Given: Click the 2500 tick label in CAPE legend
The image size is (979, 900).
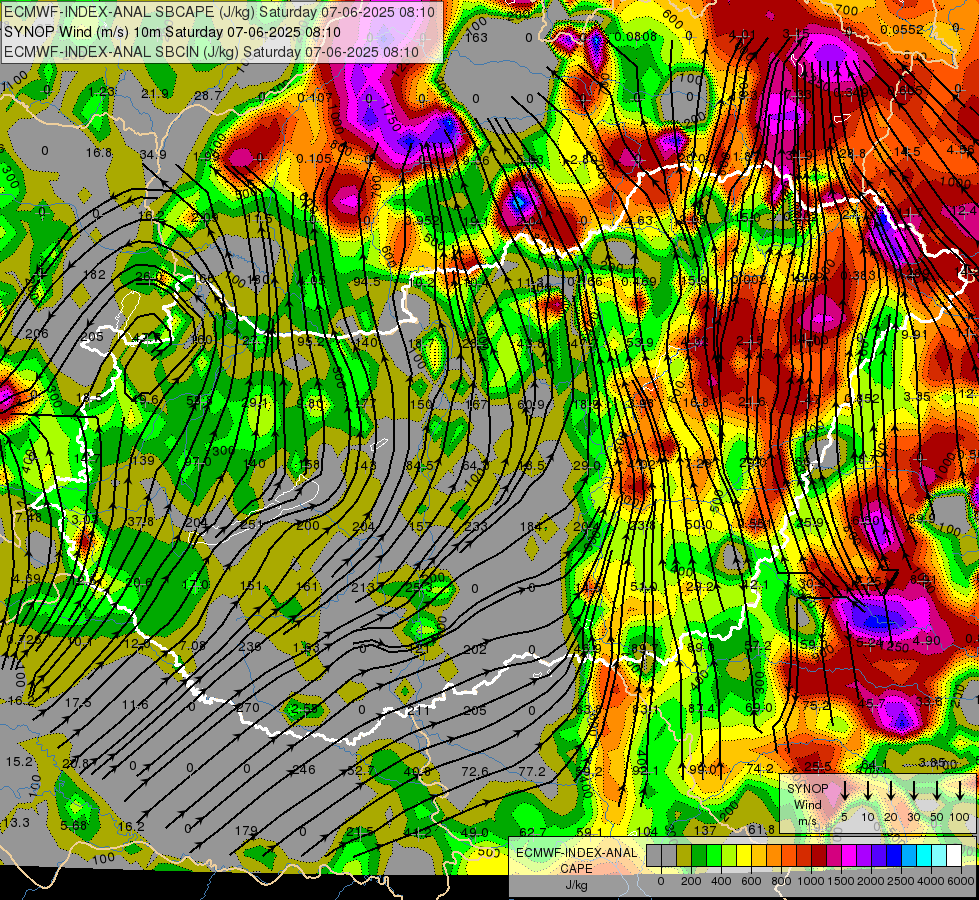Looking at the screenshot, I should (901, 881).
